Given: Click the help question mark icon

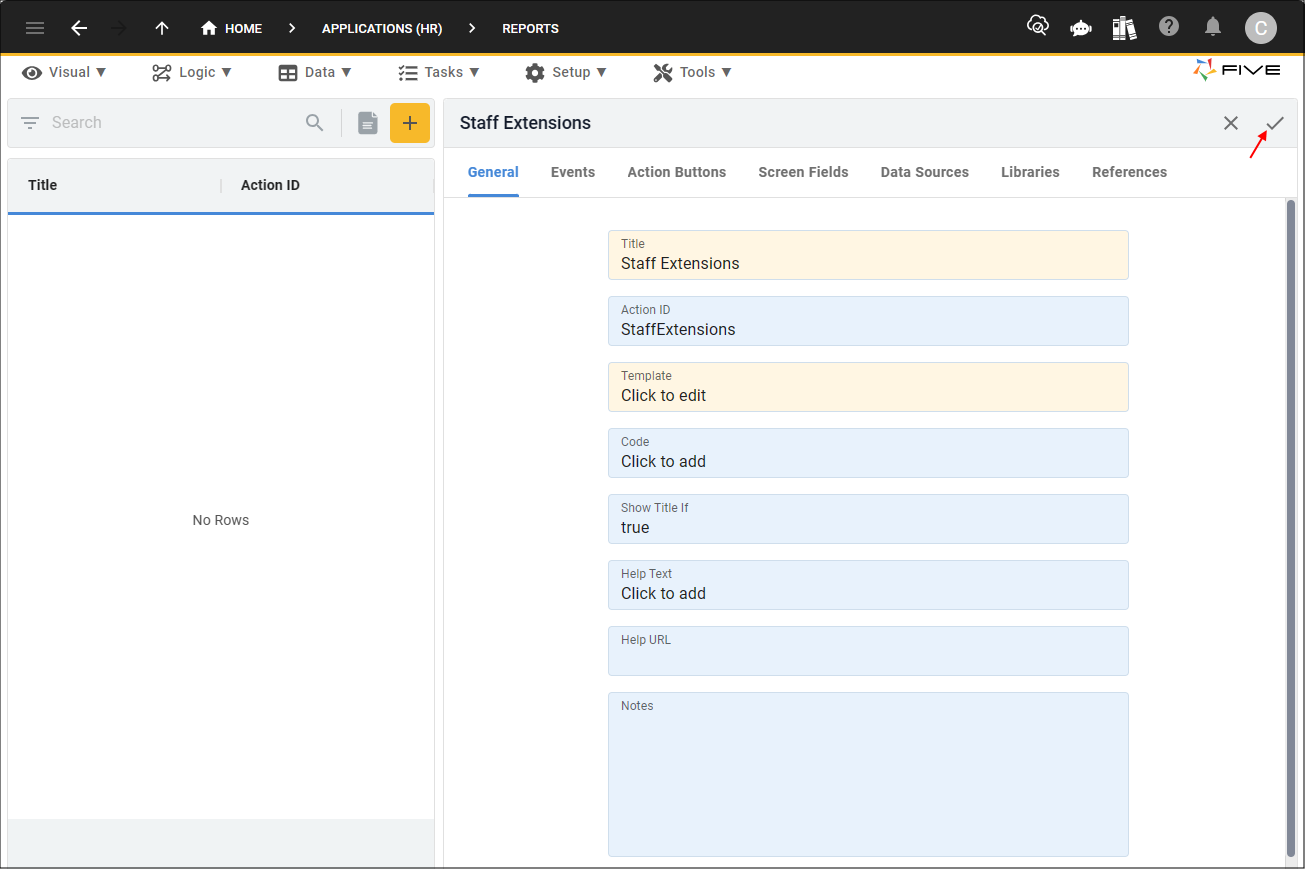Looking at the screenshot, I should (x=1169, y=27).
